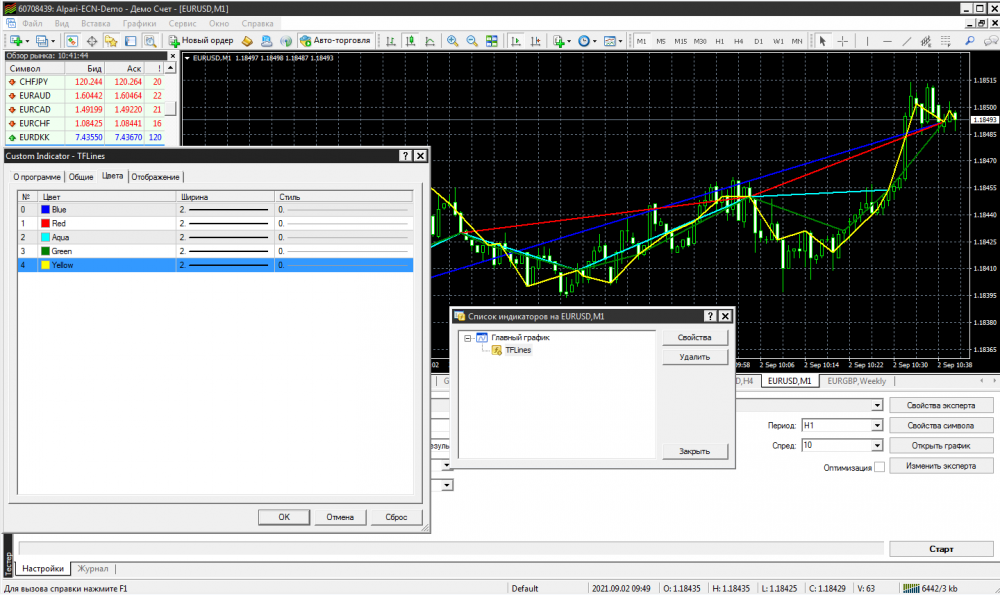The height and width of the screenshot is (595, 1000).
Task: Zoom in on the chart
Action: tap(452, 41)
